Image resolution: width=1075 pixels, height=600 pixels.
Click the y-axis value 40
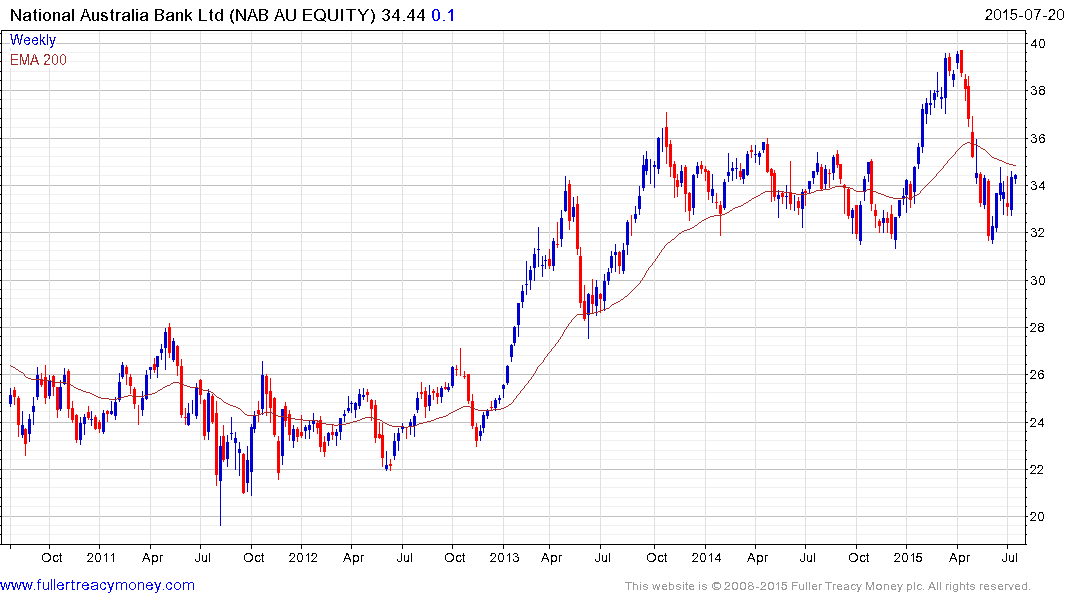[1037, 44]
